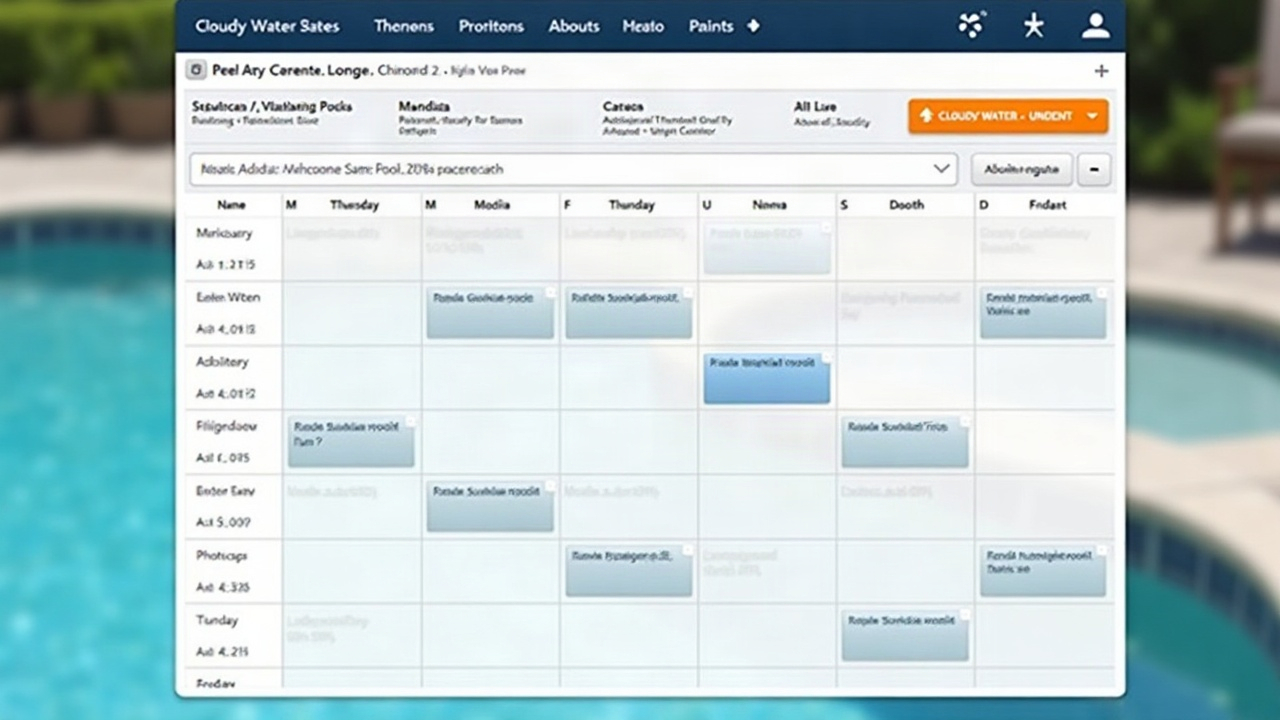The height and width of the screenshot is (720, 1280).
Task: Toggle corner checkbox on Photscaps Fndart card
Action: tap(1101, 551)
